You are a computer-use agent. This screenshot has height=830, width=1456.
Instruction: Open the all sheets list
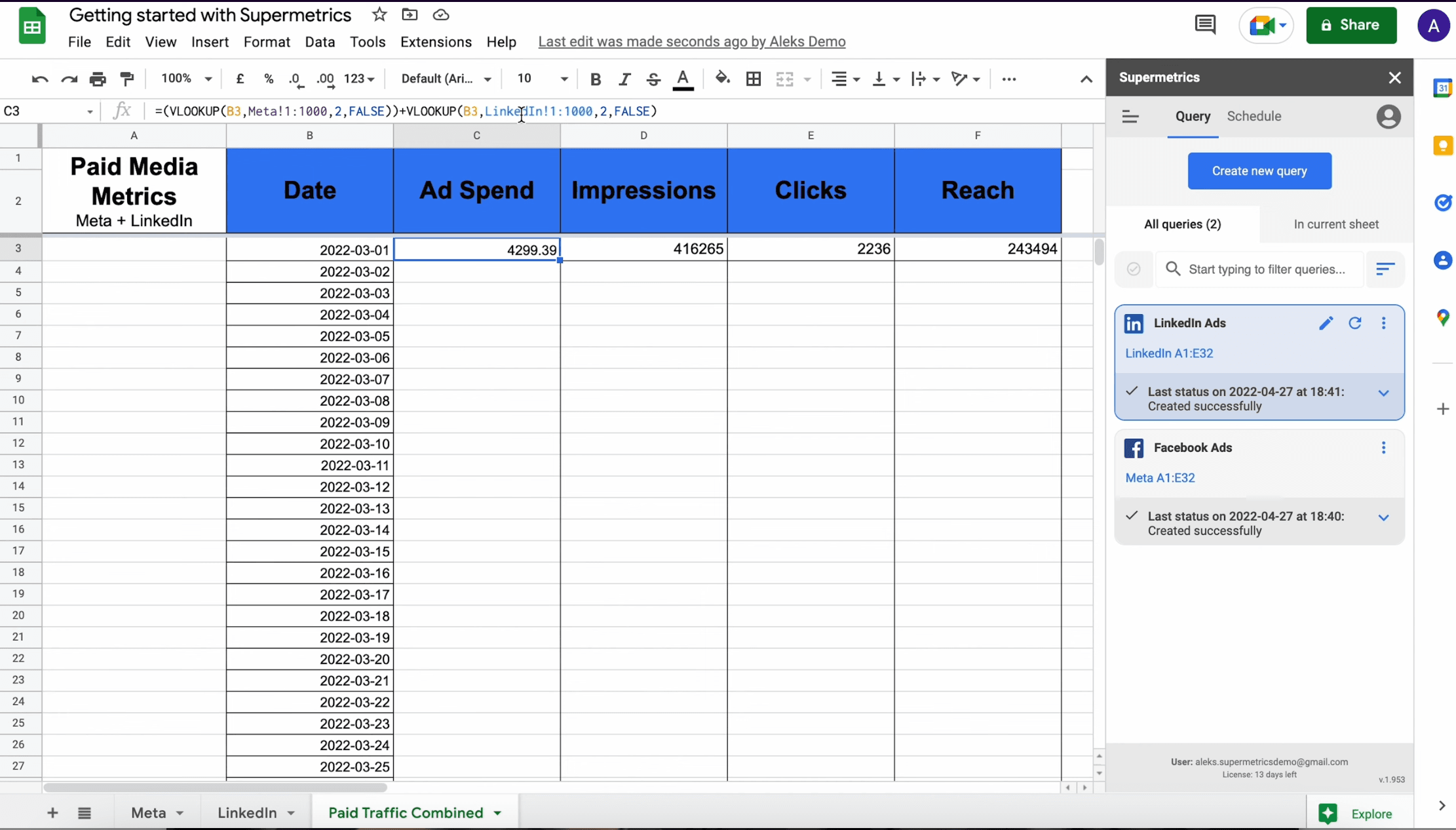(84, 813)
